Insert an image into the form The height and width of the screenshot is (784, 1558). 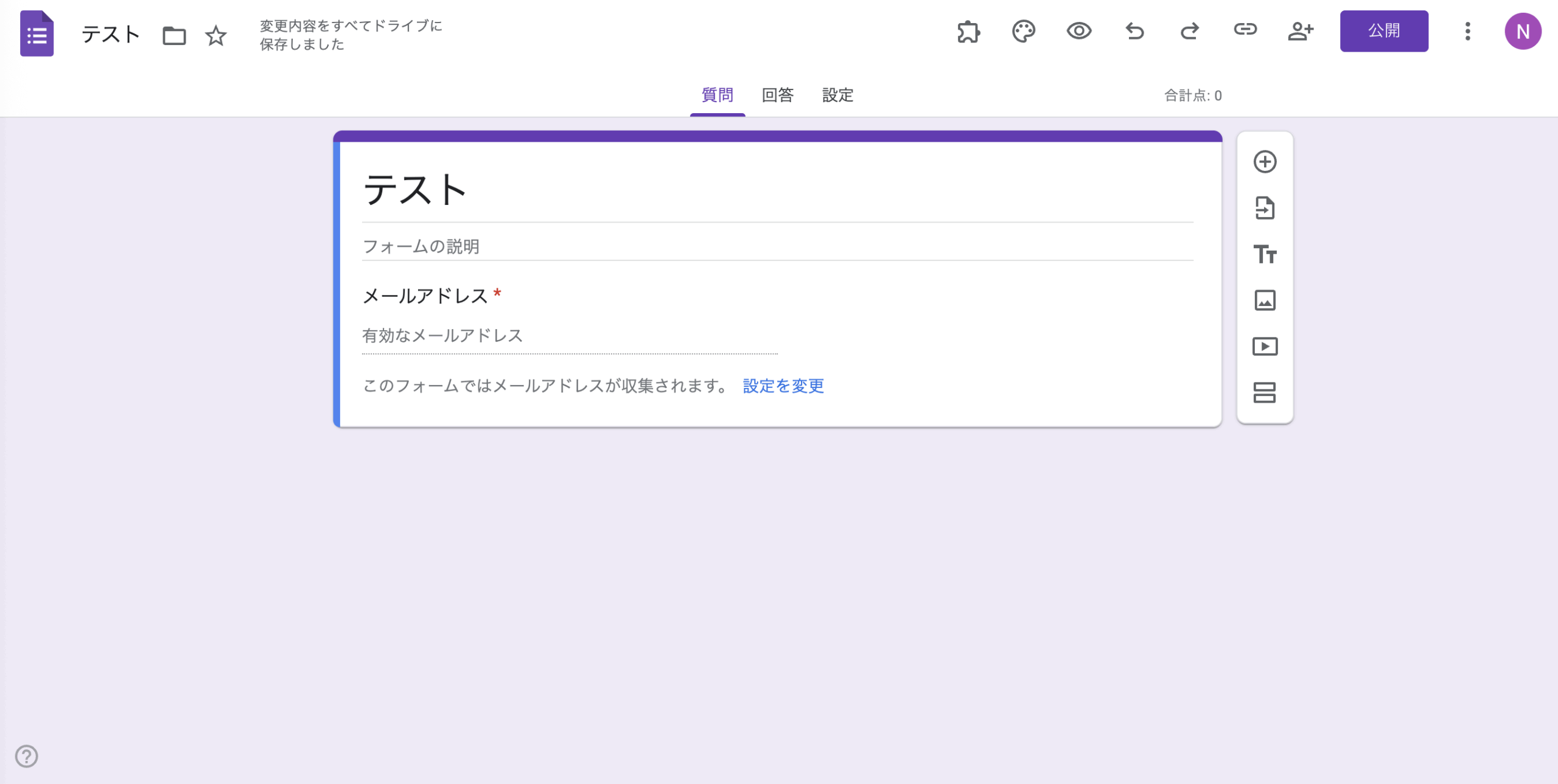pos(1266,300)
